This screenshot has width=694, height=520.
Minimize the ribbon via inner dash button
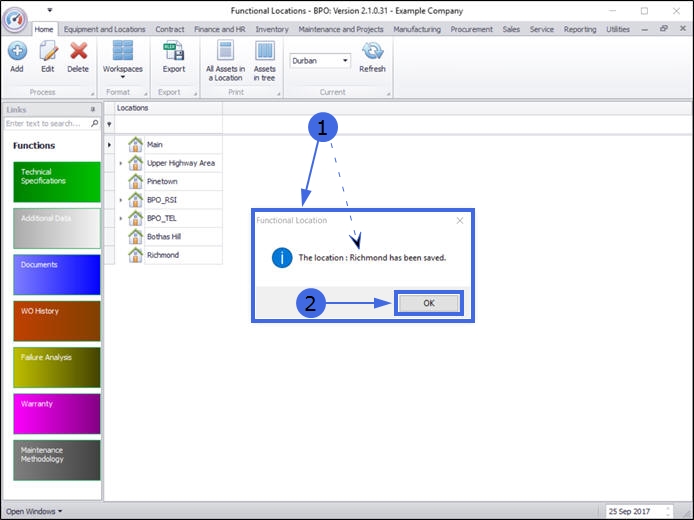644,29
